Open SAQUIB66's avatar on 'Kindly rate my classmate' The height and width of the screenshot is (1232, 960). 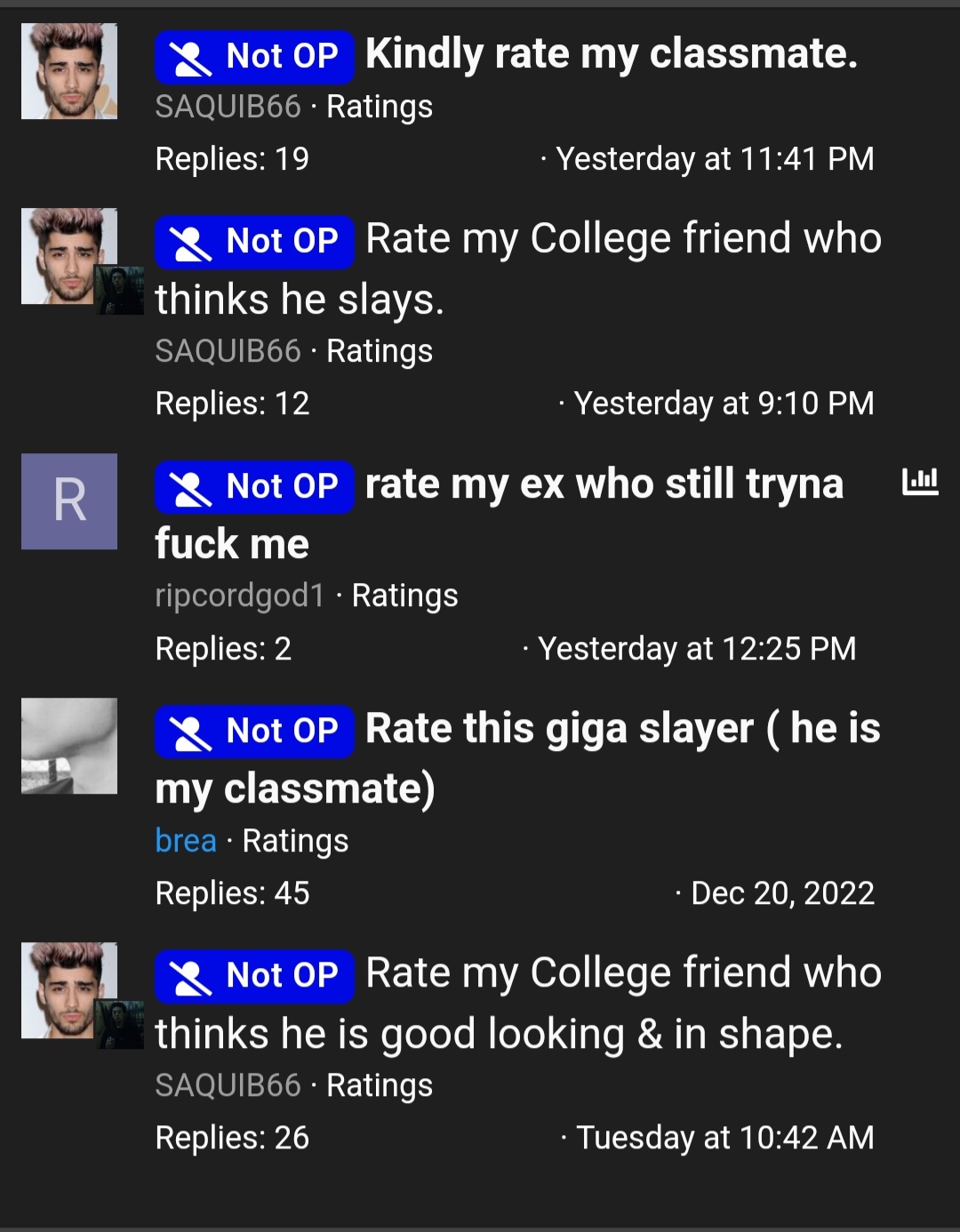pos(69,71)
